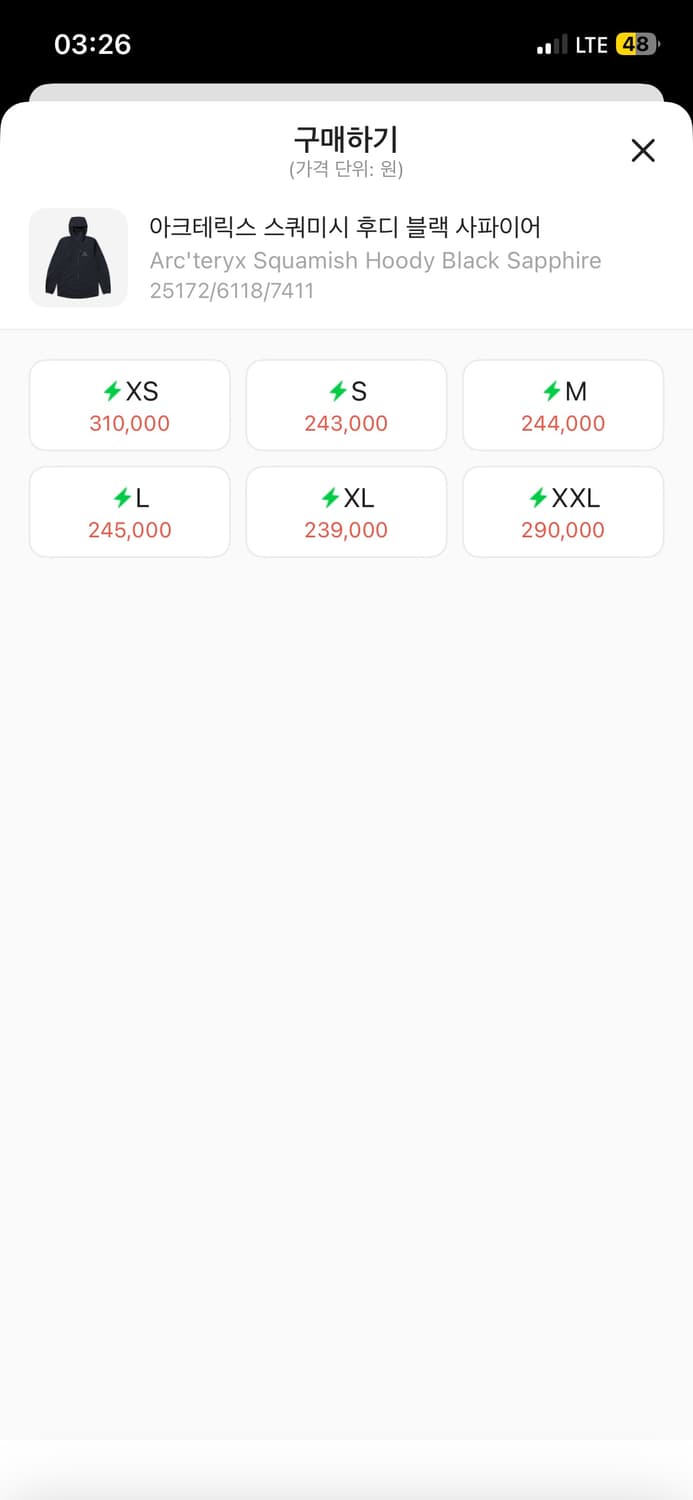Tap the model number 25172/6118/7411
Image resolution: width=693 pixels, height=1500 pixels.
(231, 291)
